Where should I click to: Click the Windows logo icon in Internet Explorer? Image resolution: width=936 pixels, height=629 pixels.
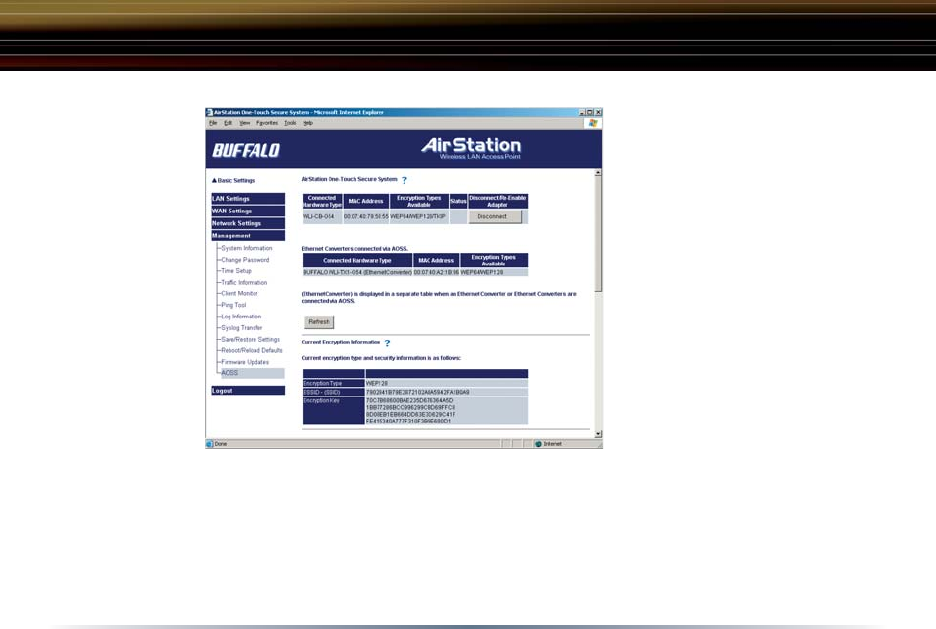coord(593,123)
